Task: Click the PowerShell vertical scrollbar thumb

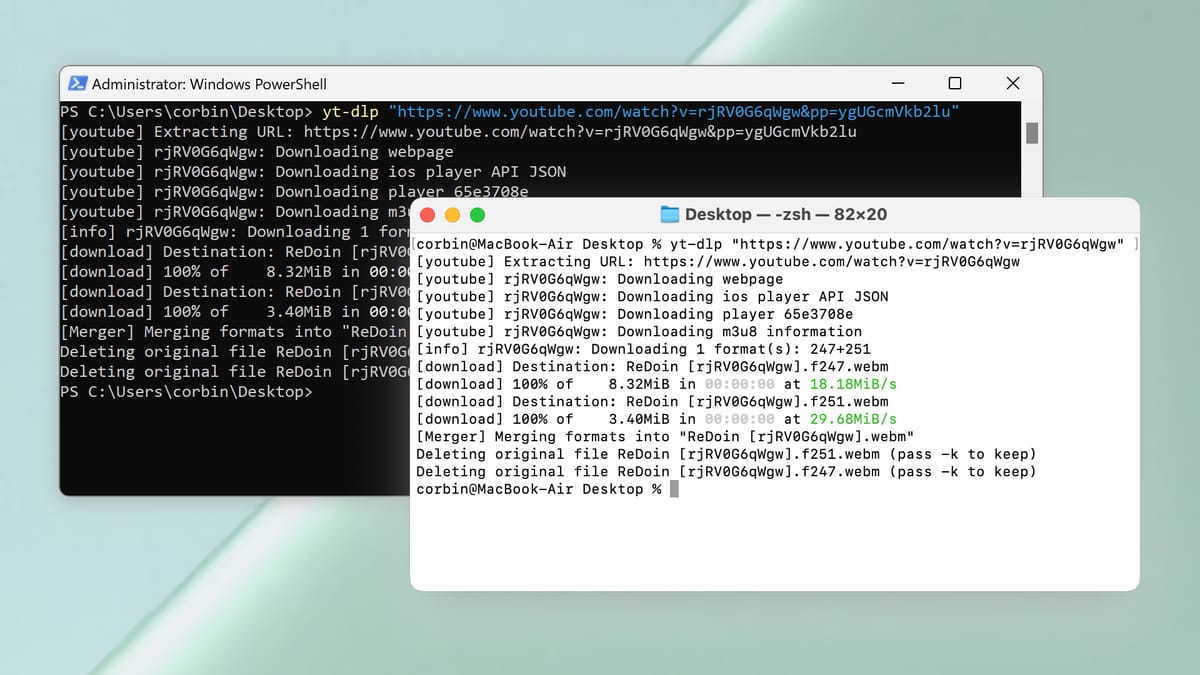Action: tap(1032, 133)
